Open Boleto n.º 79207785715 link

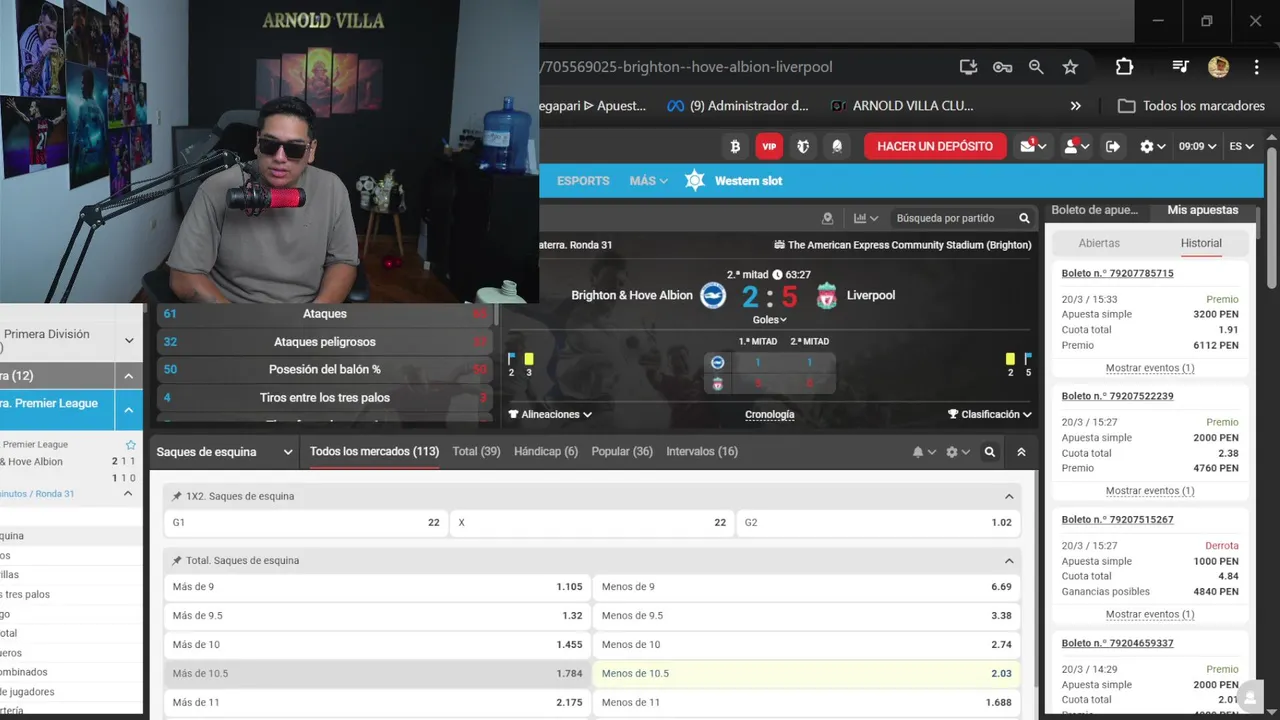[1118, 273]
